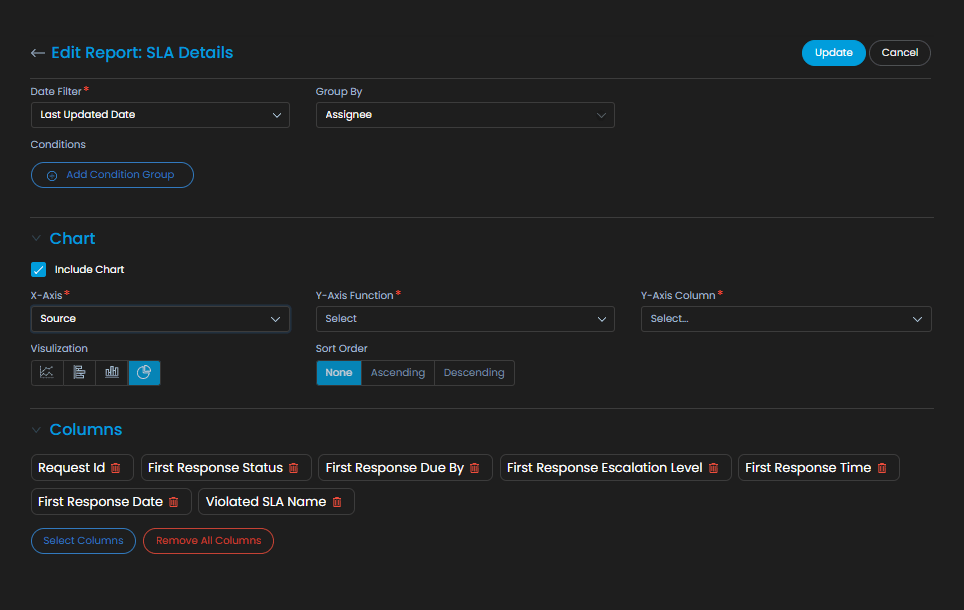
Task: Cancel editing the report
Action: coord(900,53)
